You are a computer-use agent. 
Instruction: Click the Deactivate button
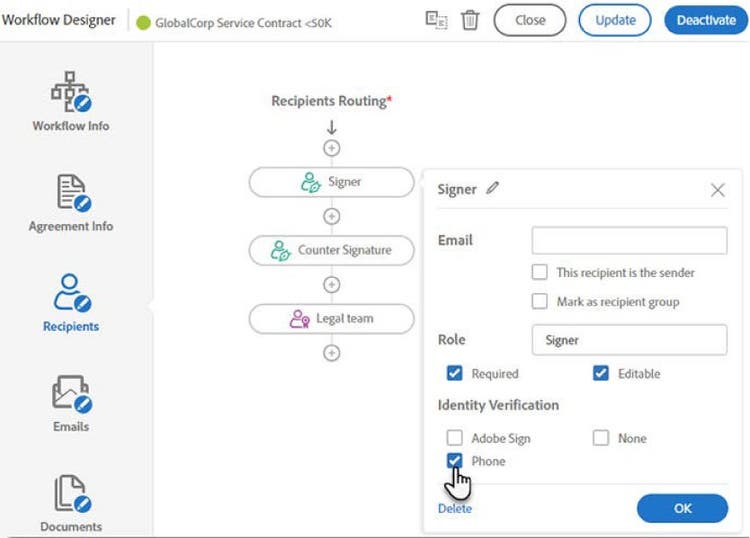705,20
